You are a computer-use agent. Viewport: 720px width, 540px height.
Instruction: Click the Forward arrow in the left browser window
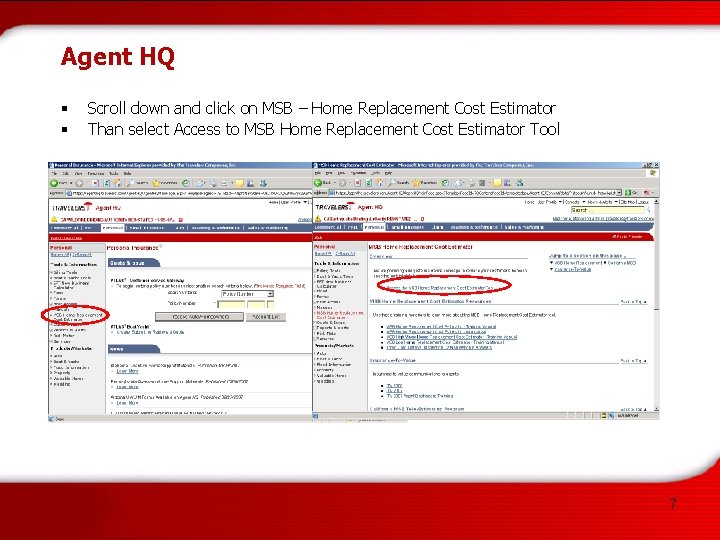[x=79, y=183]
